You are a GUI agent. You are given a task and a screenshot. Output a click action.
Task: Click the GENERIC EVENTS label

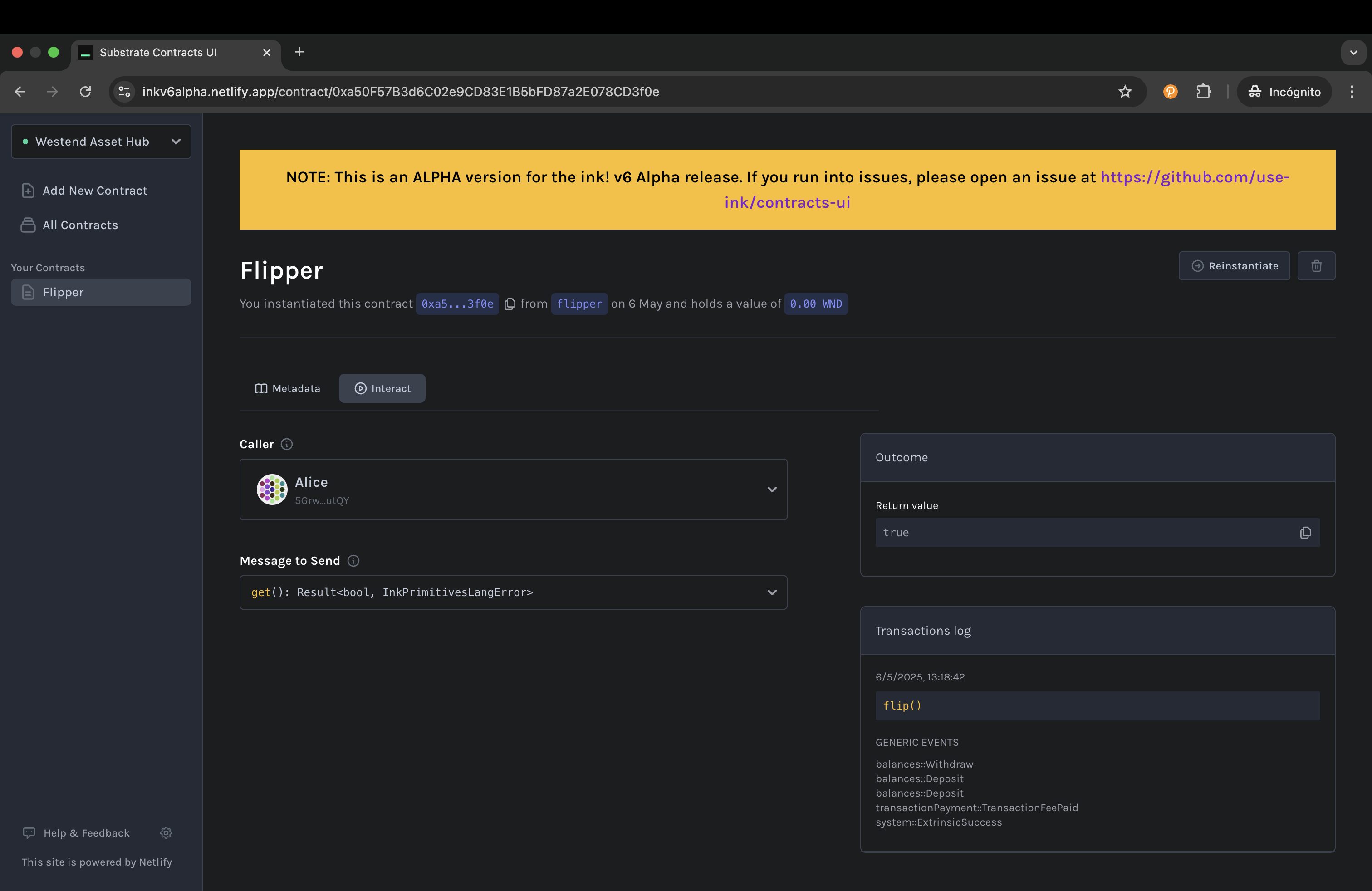point(916,742)
